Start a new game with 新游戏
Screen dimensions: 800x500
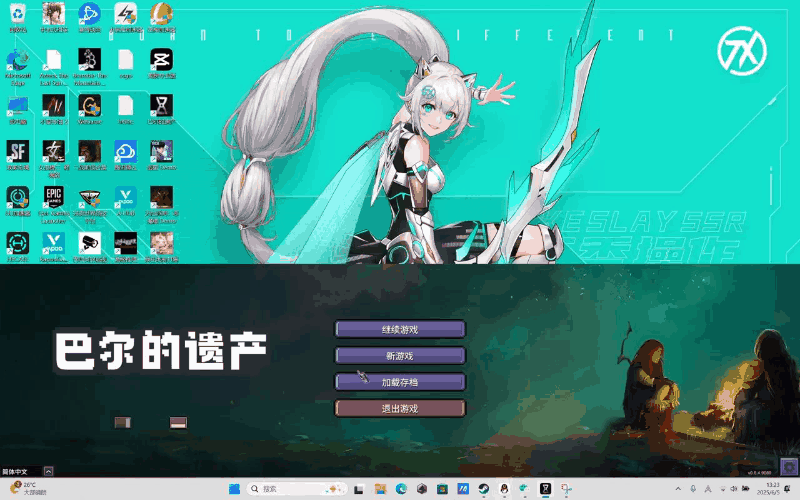[400, 356]
